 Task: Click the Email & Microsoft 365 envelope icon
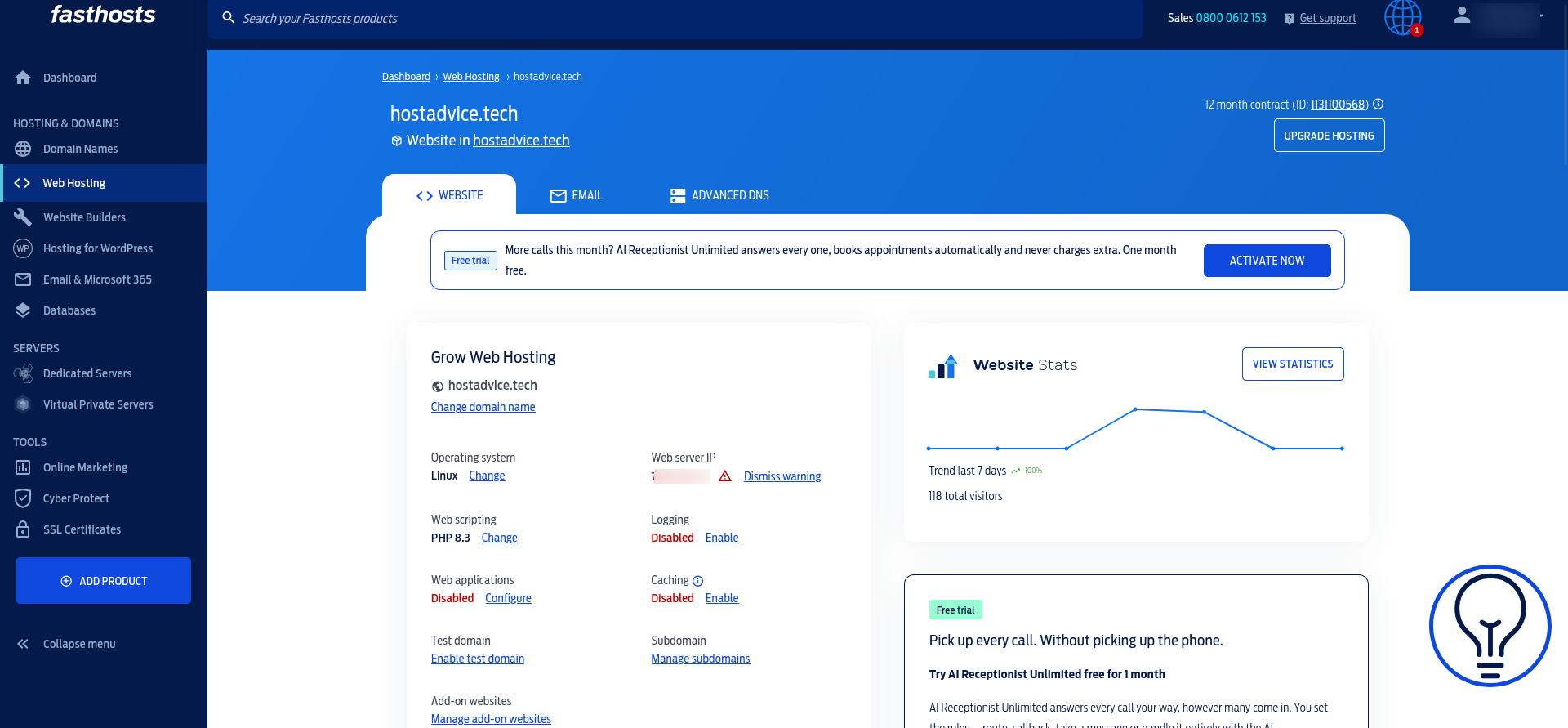click(23, 279)
